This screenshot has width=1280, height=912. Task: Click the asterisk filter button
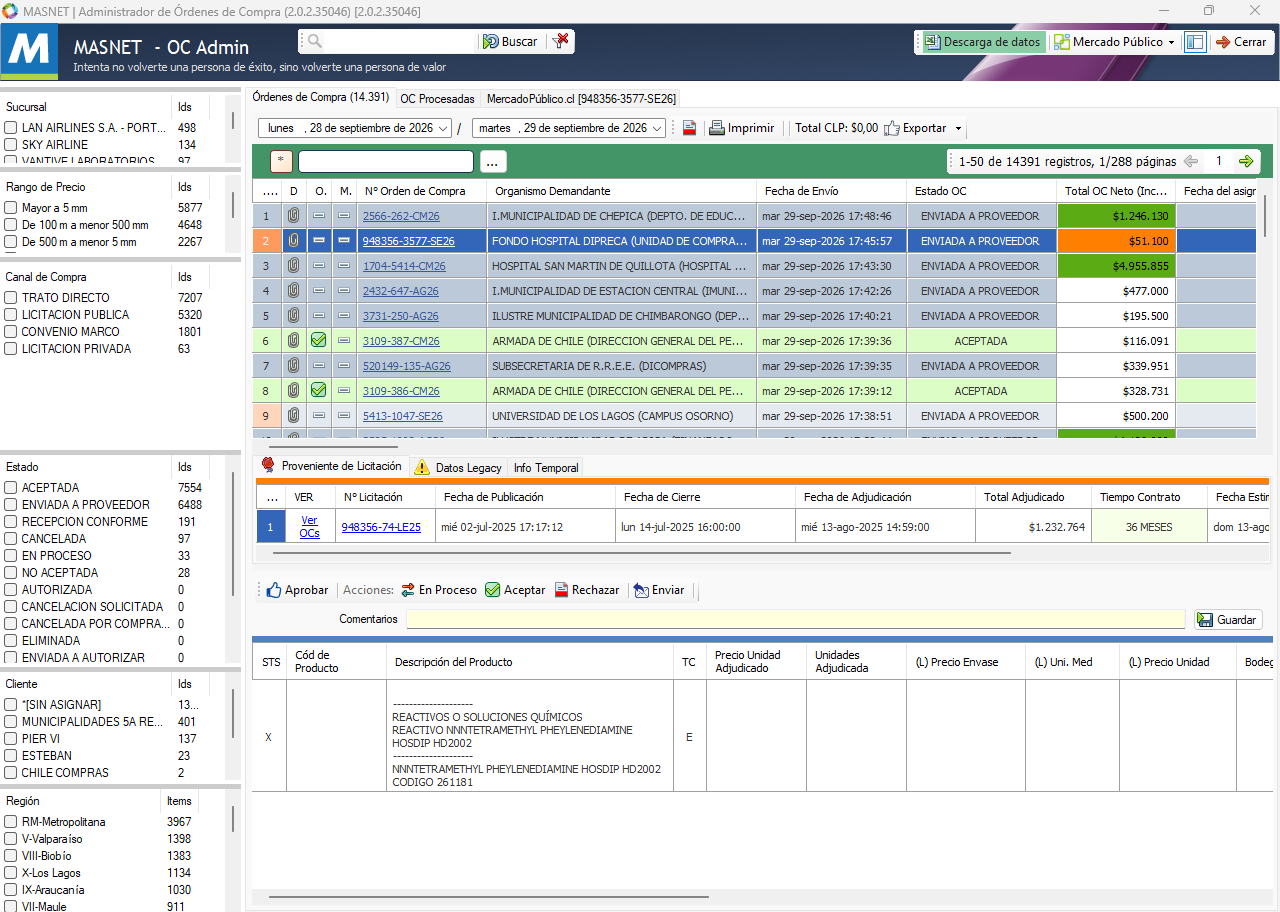coord(282,161)
